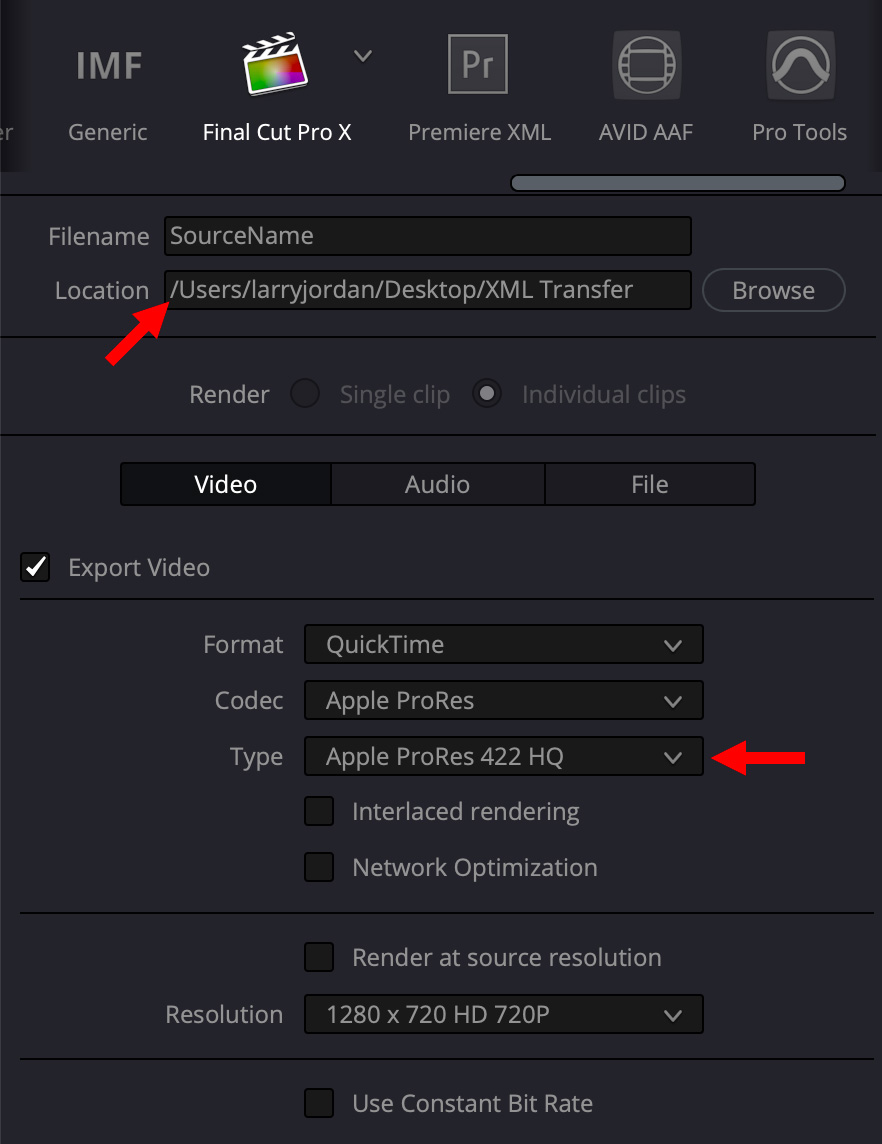Select the Premiere XML preset icon

pyautogui.click(x=478, y=66)
